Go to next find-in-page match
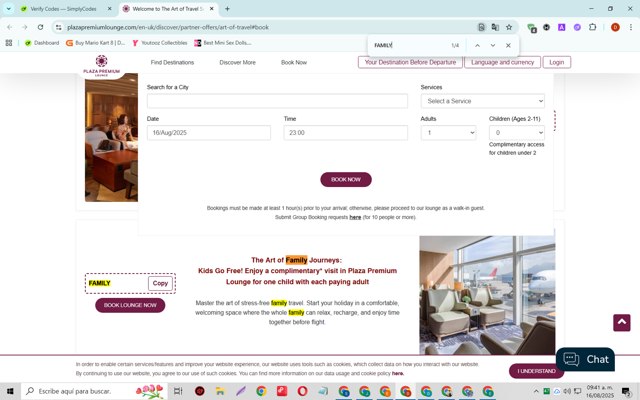640x400 pixels. (493, 45)
